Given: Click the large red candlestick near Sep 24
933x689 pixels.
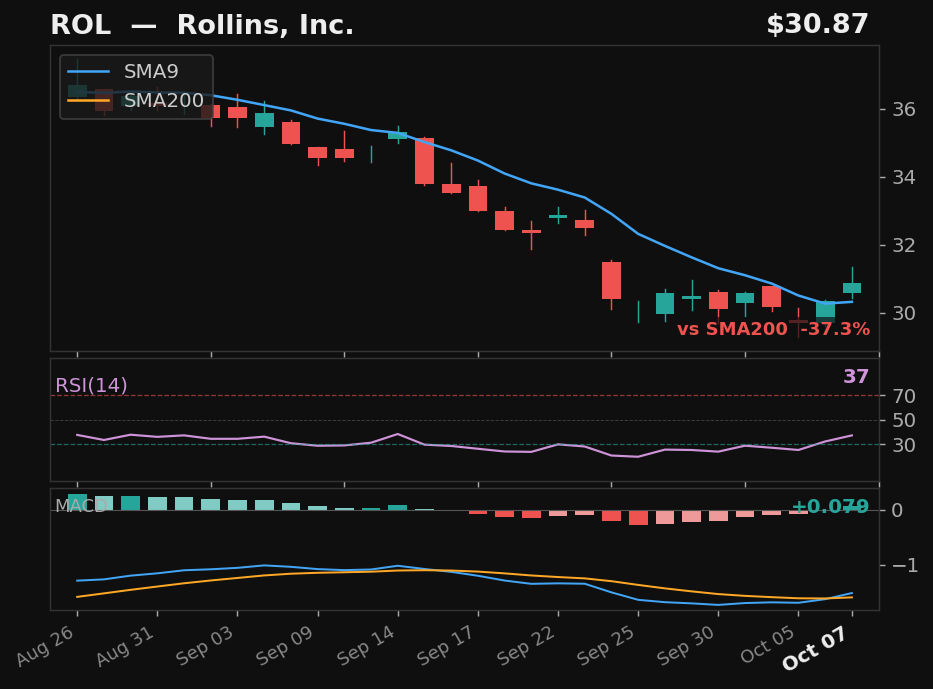Looking at the screenshot, I should click(x=611, y=280).
